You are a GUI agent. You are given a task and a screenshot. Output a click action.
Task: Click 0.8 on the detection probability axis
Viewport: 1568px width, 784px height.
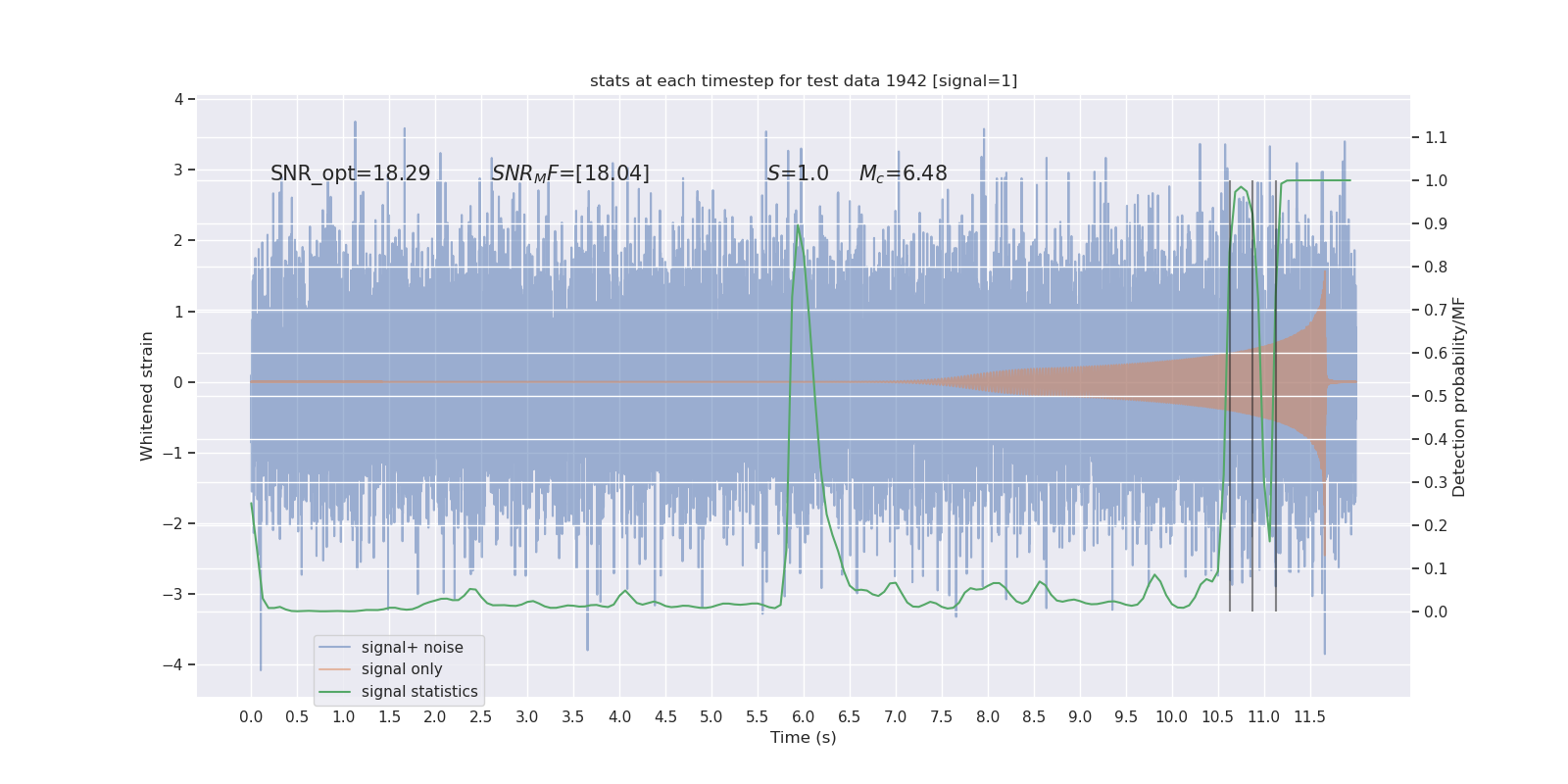[x=1436, y=267]
